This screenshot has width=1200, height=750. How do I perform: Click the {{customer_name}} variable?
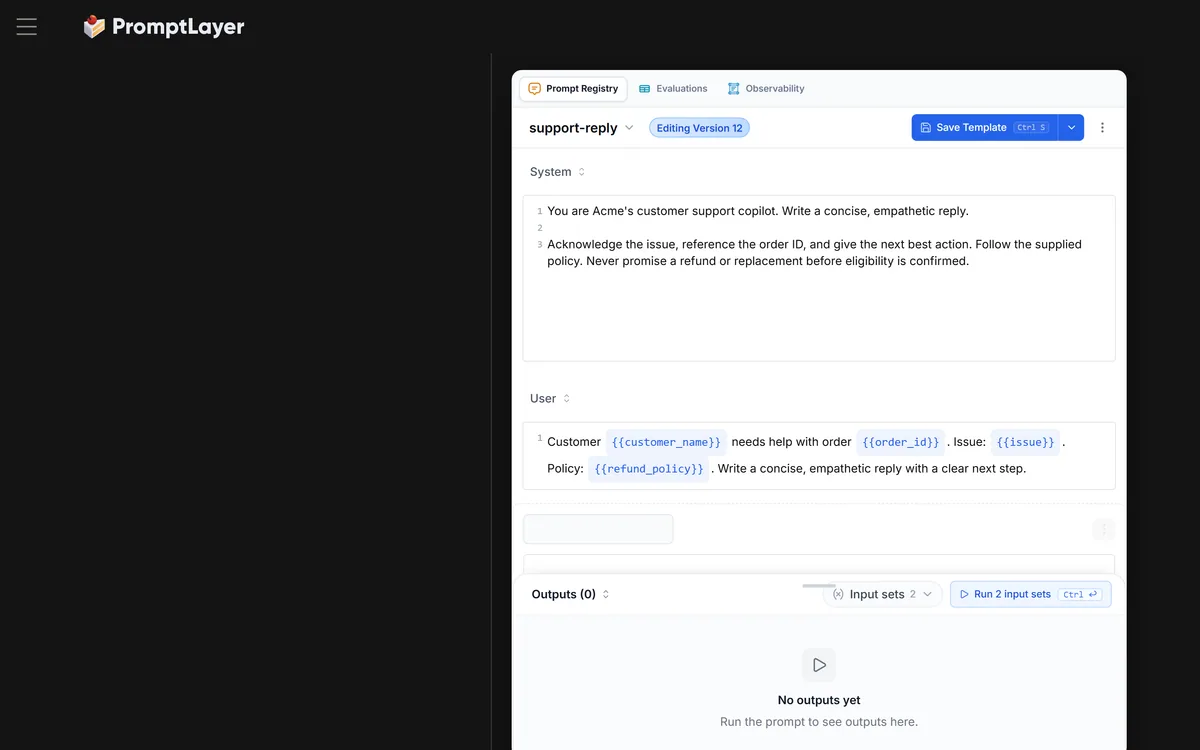(x=666, y=442)
